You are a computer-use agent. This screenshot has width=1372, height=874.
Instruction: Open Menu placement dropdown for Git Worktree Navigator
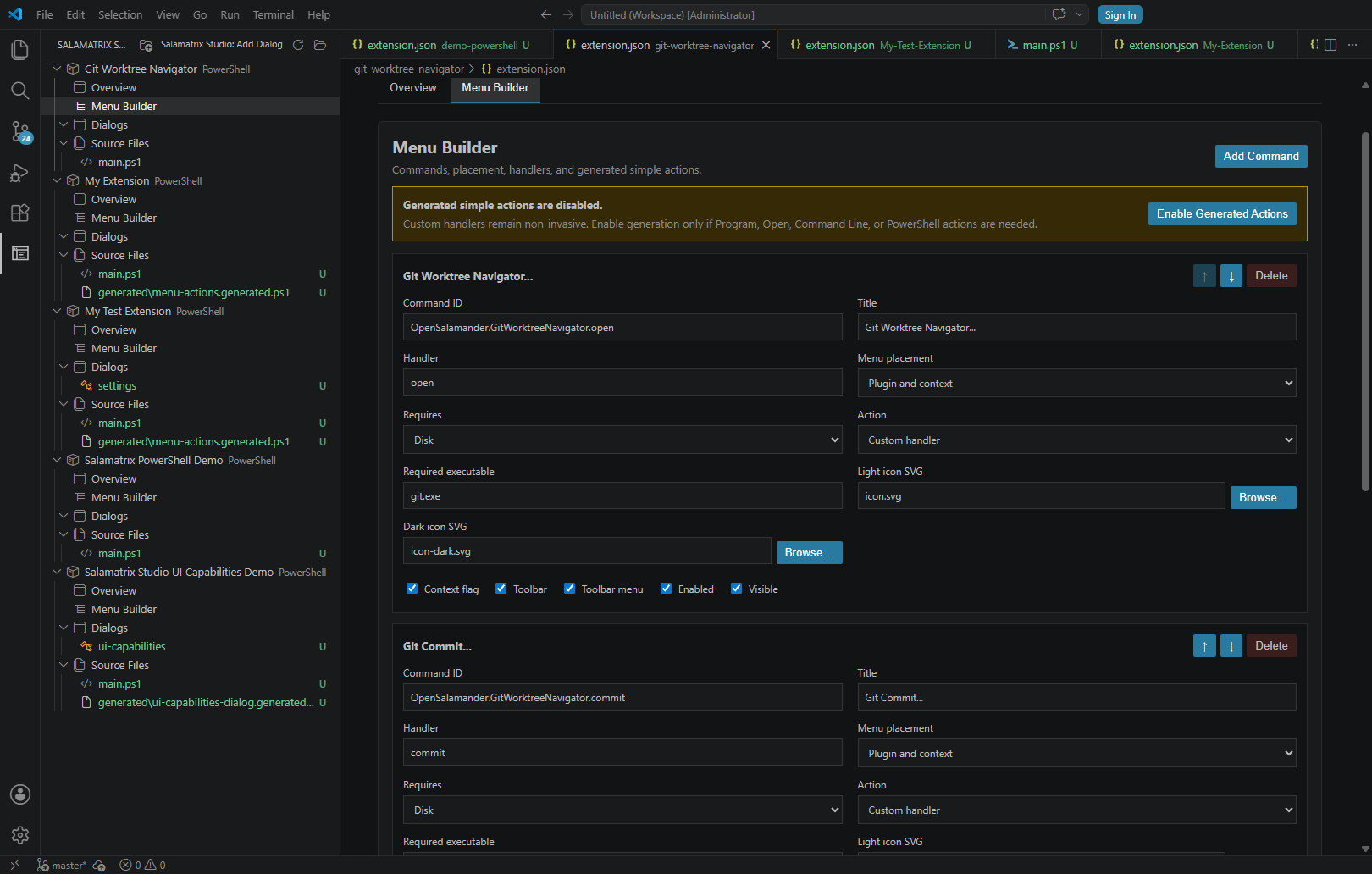pos(1077,384)
